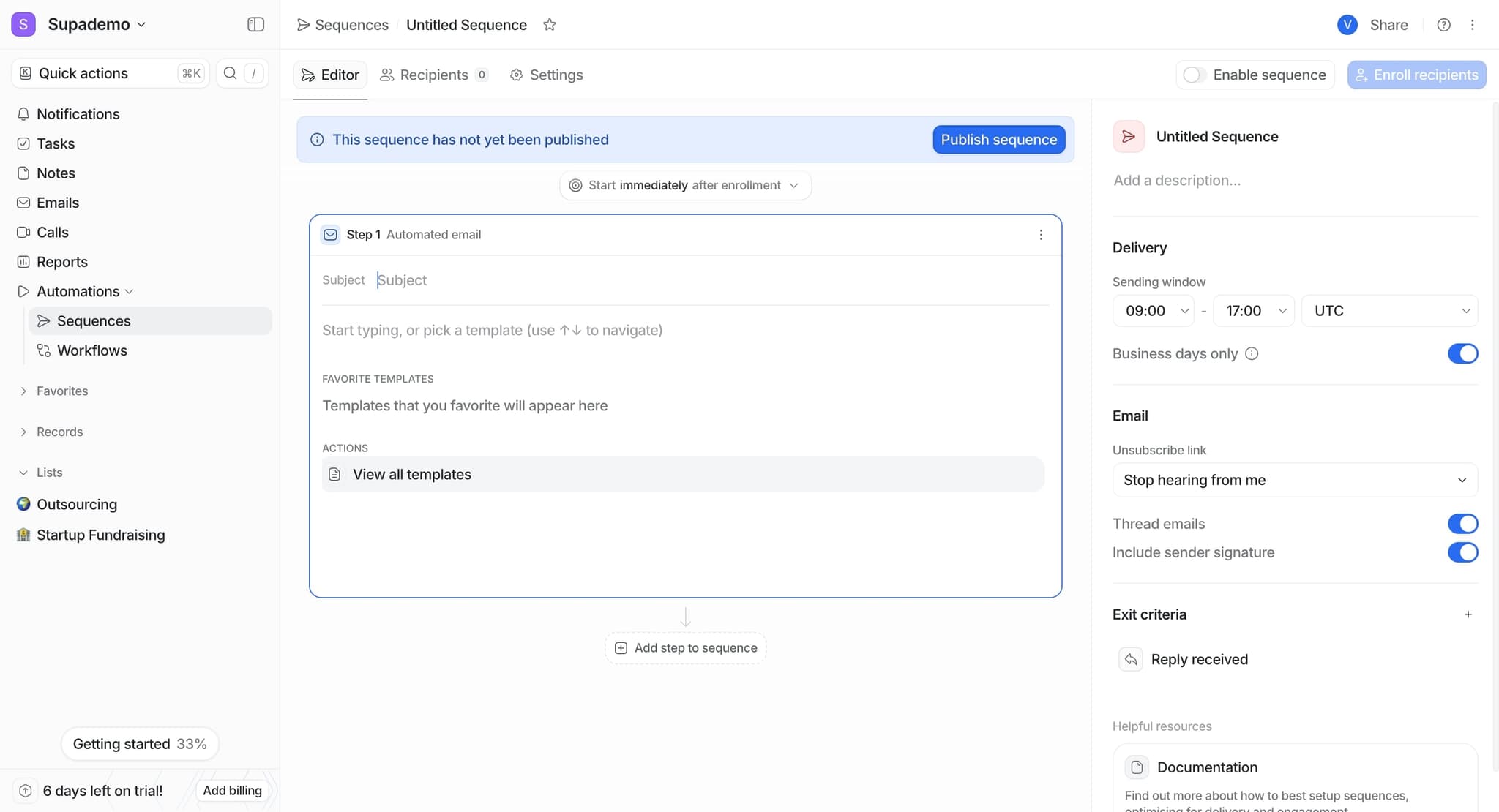Click the search magnifier icon
The height and width of the screenshot is (812, 1499).
tap(230, 73)
